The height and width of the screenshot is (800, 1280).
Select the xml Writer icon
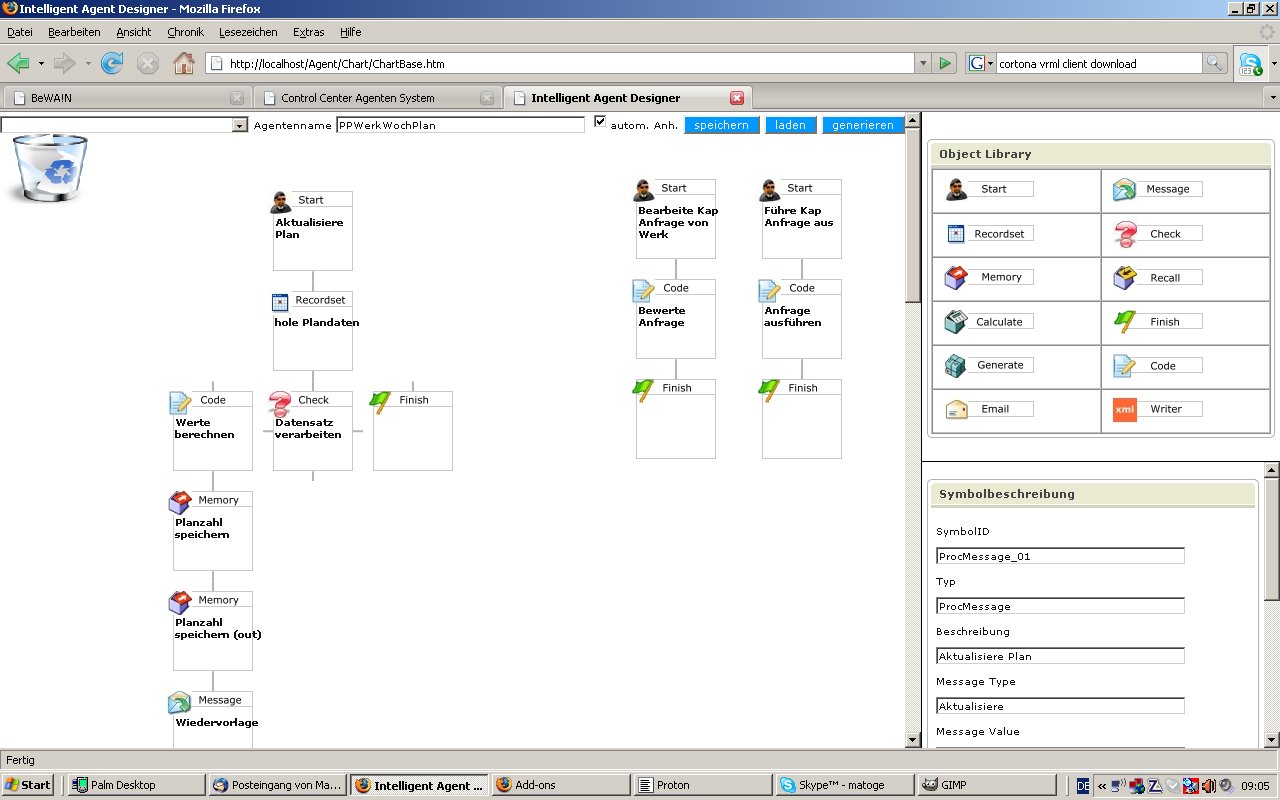(x=1125, y=409)
